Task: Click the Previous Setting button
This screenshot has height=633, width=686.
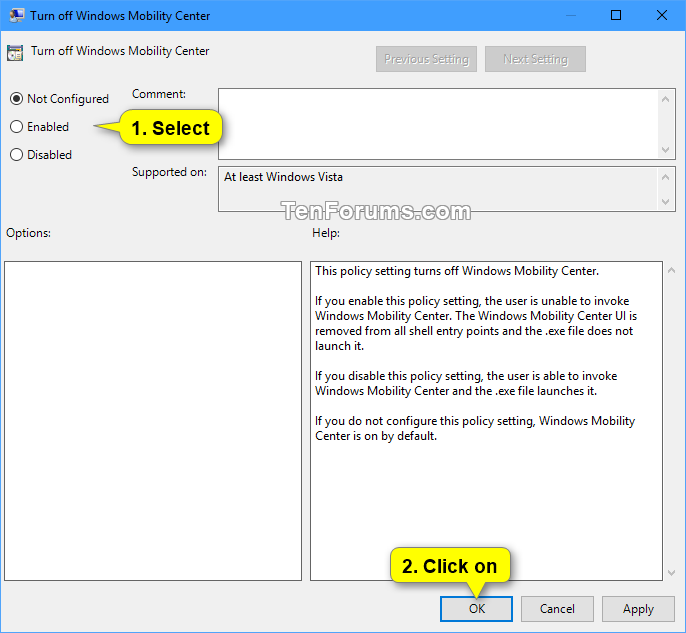Action: coord(426,59)
